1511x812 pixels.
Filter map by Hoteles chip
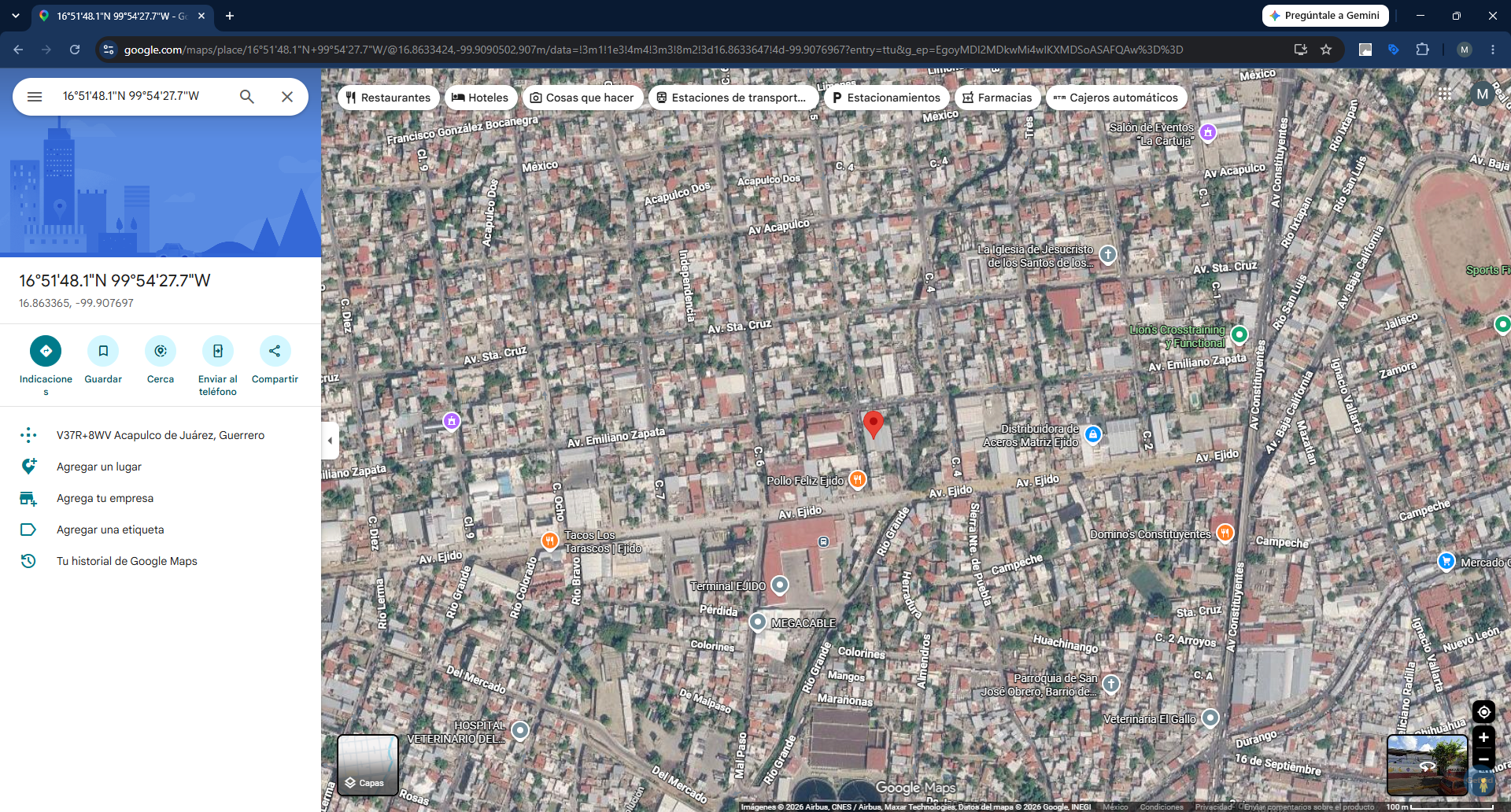(481, 98)
